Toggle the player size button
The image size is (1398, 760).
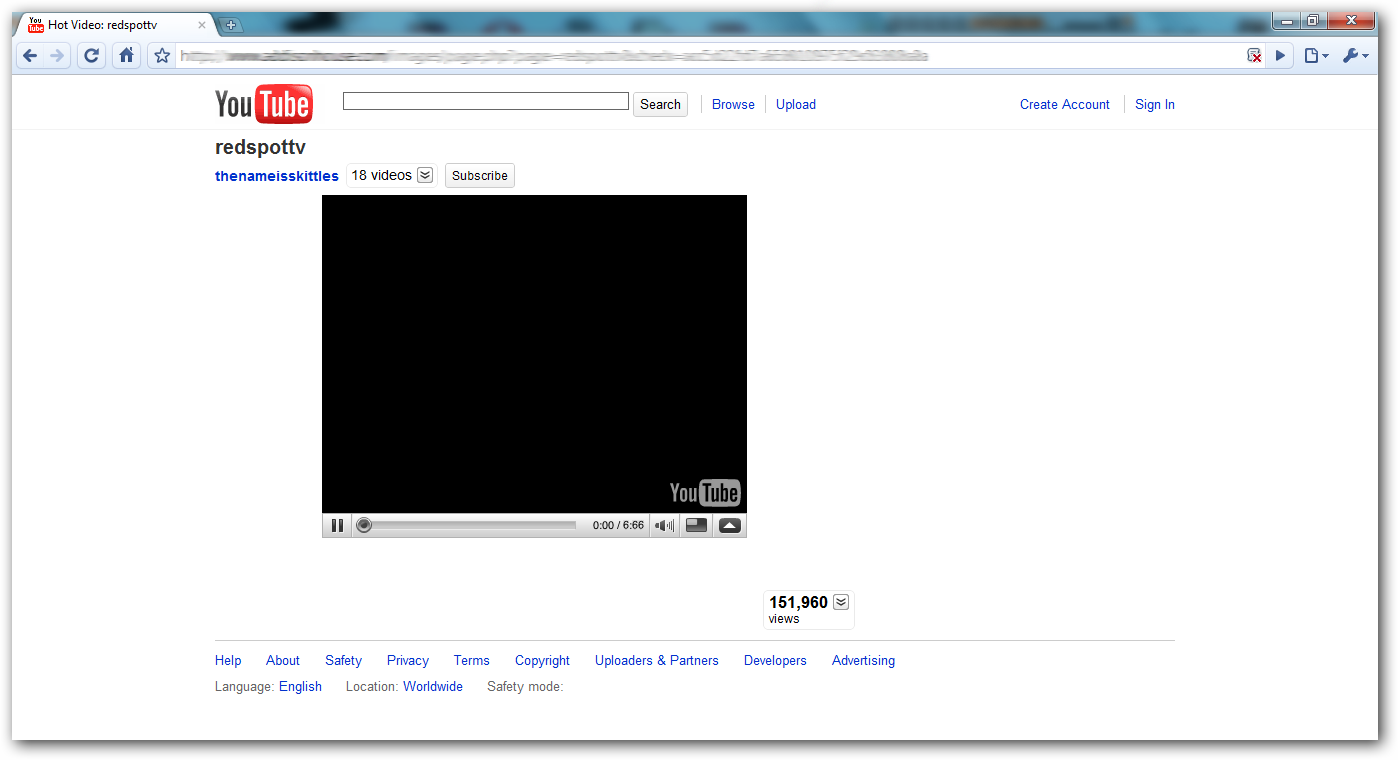696,525
